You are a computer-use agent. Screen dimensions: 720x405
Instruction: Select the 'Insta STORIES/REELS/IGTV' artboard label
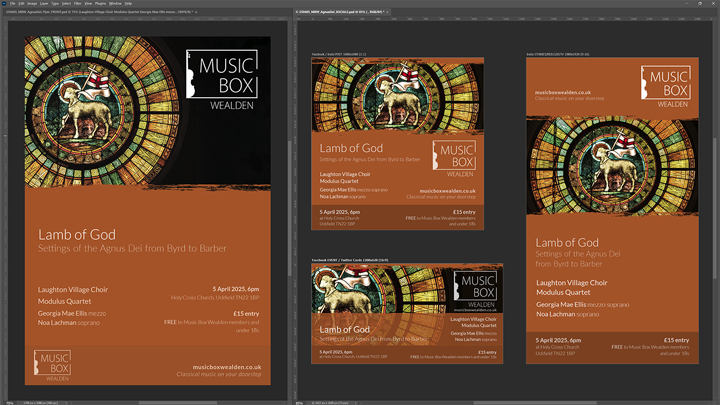click(557, 54)
